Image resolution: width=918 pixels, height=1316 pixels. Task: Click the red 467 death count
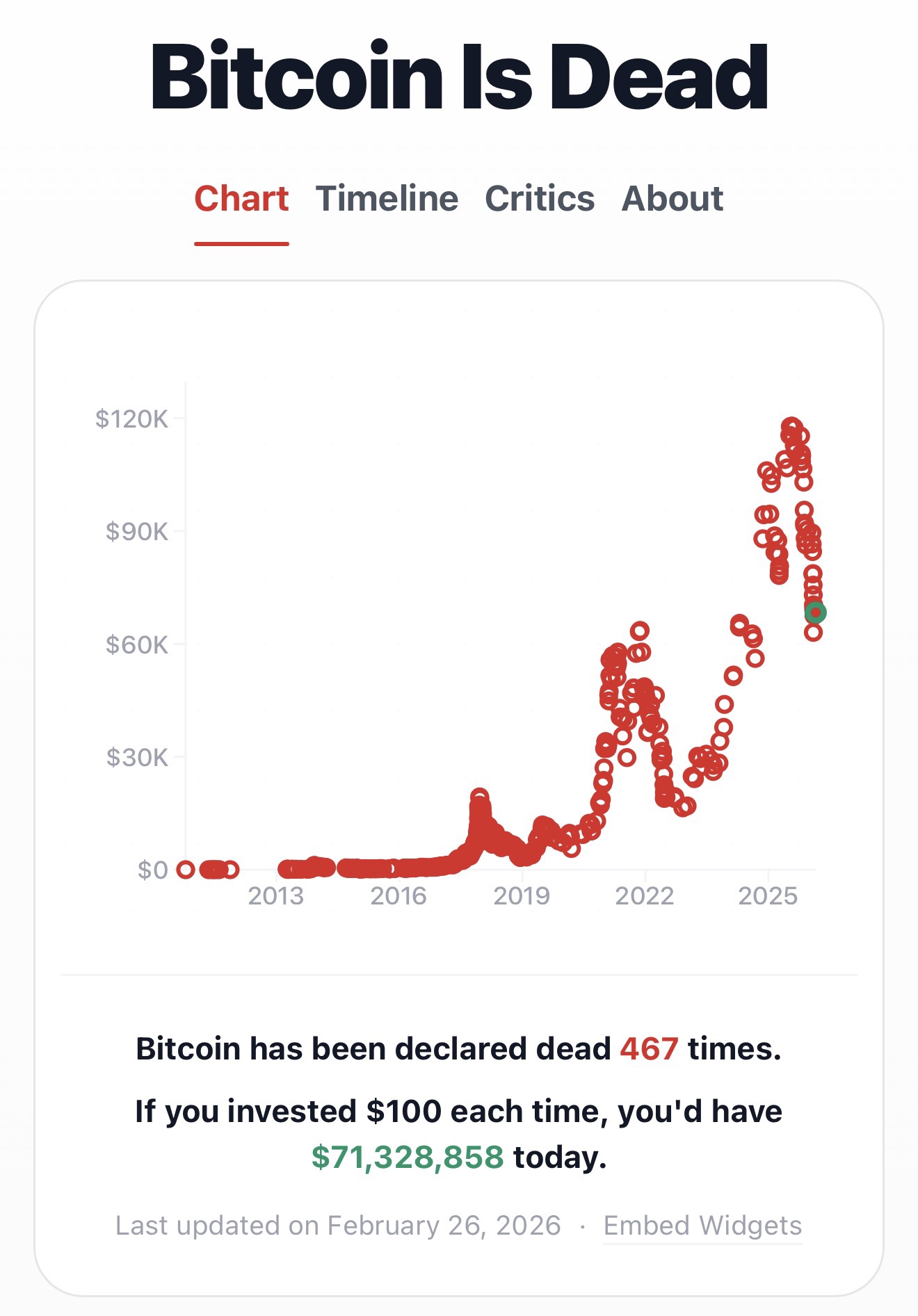point(649,1048)
